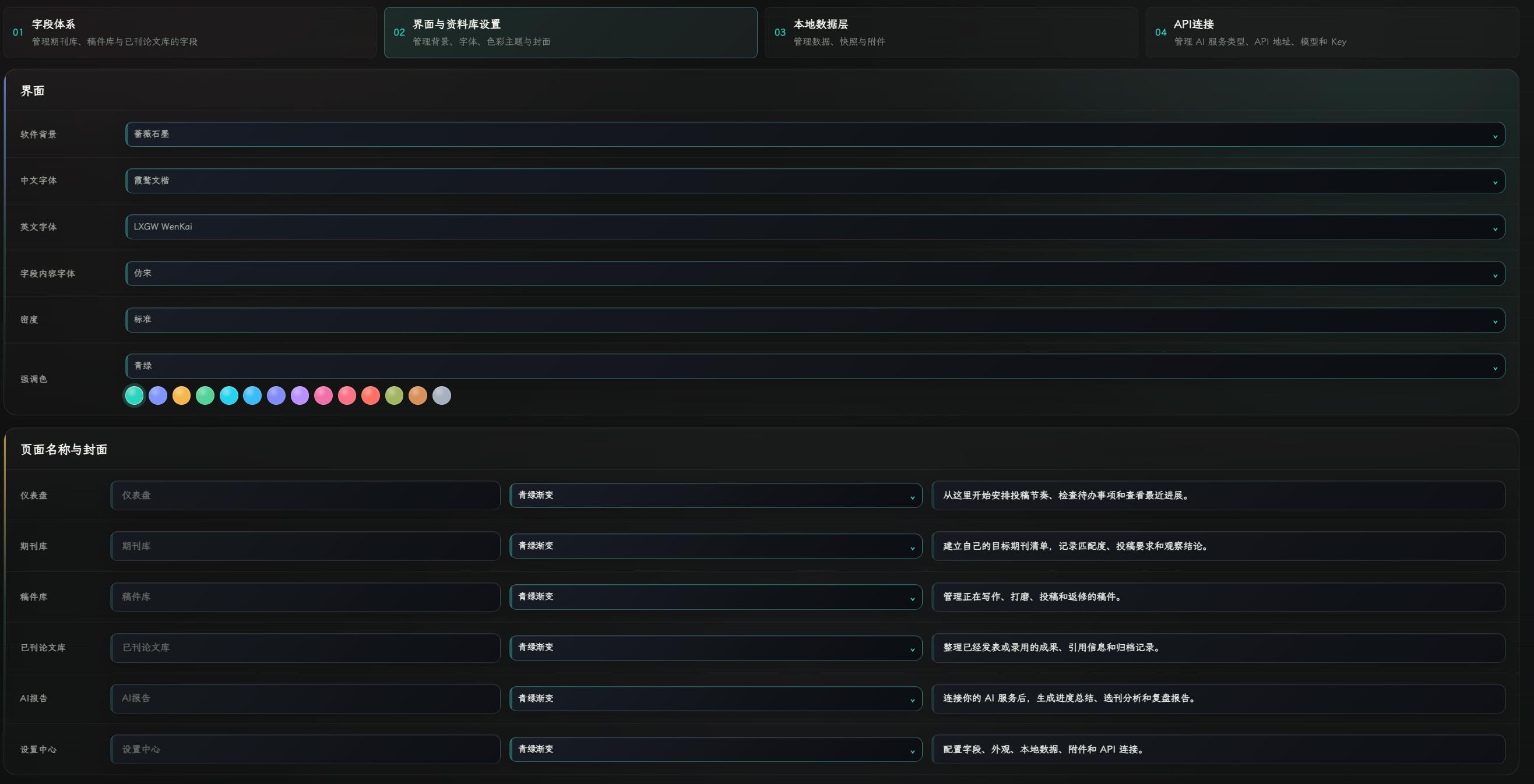Pick the red accent color swatch
The height and width of the screenshot is (784, 1534).
pyautogui.click(x=371, y=395)
